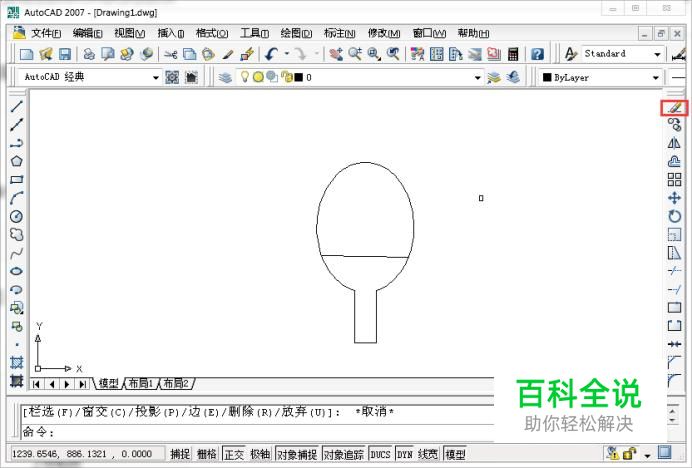Click the Cut scissors icon
Image resolution: width=692 pixels, height=468 pixels.
170,54
